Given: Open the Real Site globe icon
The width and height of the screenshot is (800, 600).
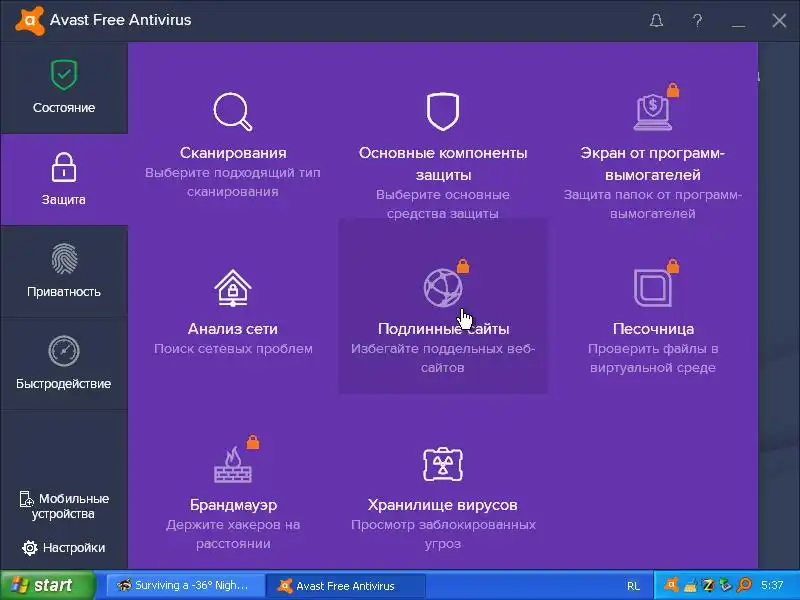Looking at the screenshot, I should (x=443, y=288).
